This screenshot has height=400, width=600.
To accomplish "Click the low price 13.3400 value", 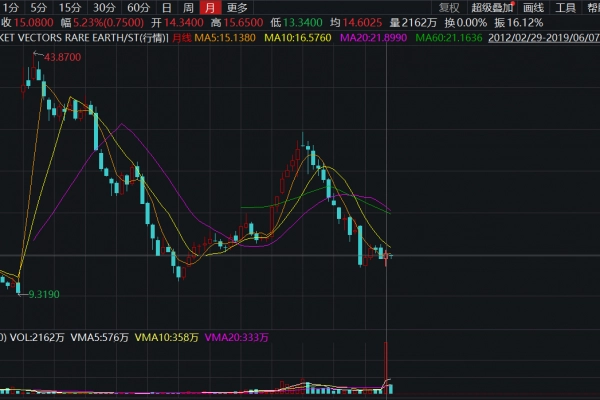I will pyautogui.click(x=303, y=23).
